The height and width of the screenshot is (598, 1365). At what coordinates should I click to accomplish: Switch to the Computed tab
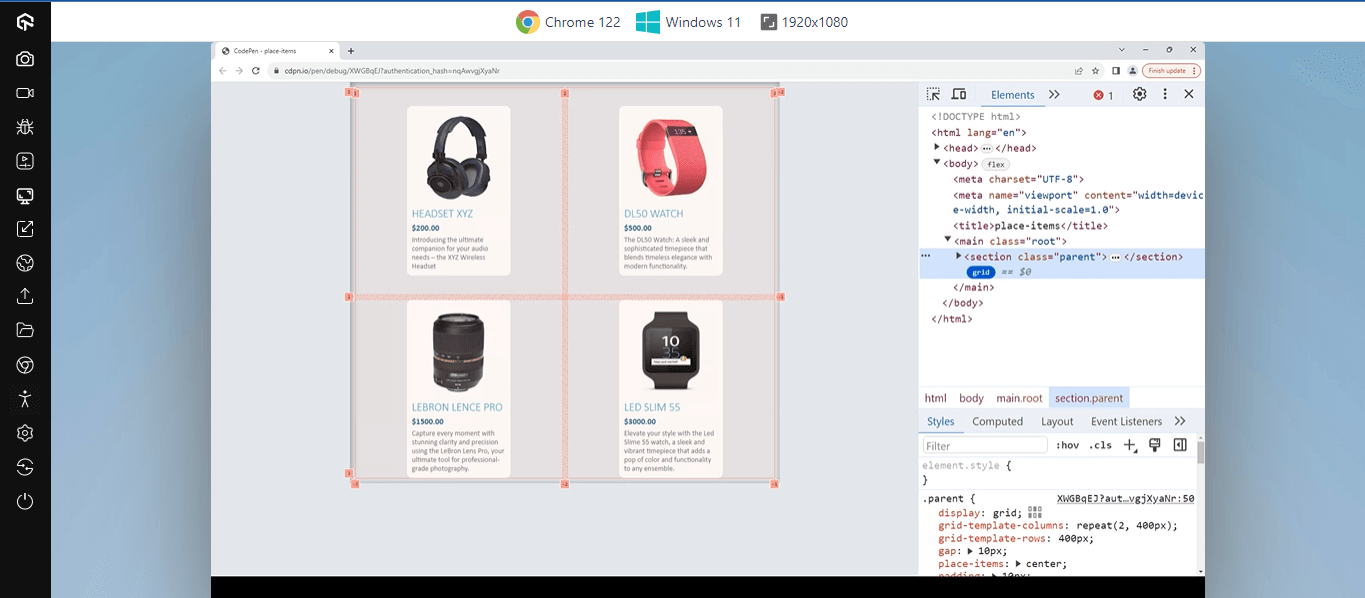pos(997,422)
